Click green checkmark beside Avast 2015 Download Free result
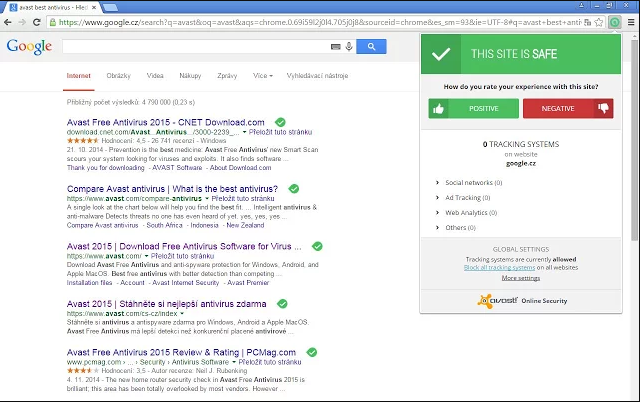640x402 pixels. pos(317,246)
